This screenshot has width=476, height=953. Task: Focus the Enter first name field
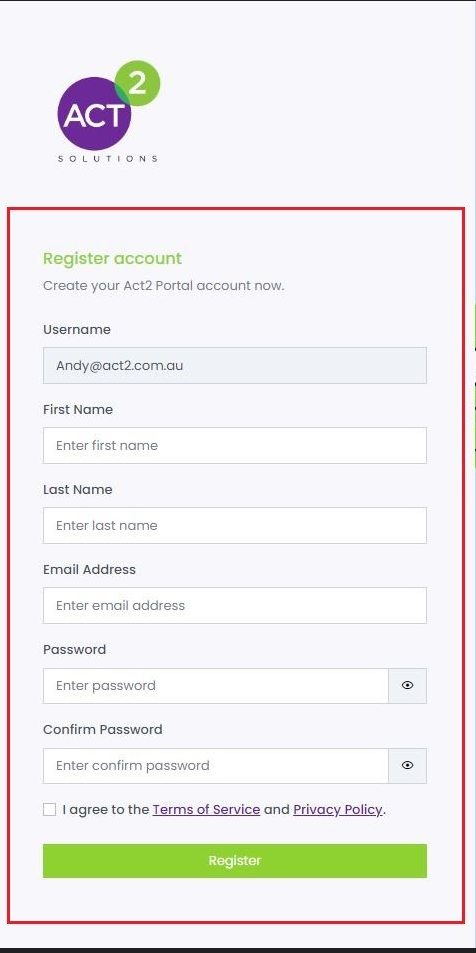(x=235, y=446)
